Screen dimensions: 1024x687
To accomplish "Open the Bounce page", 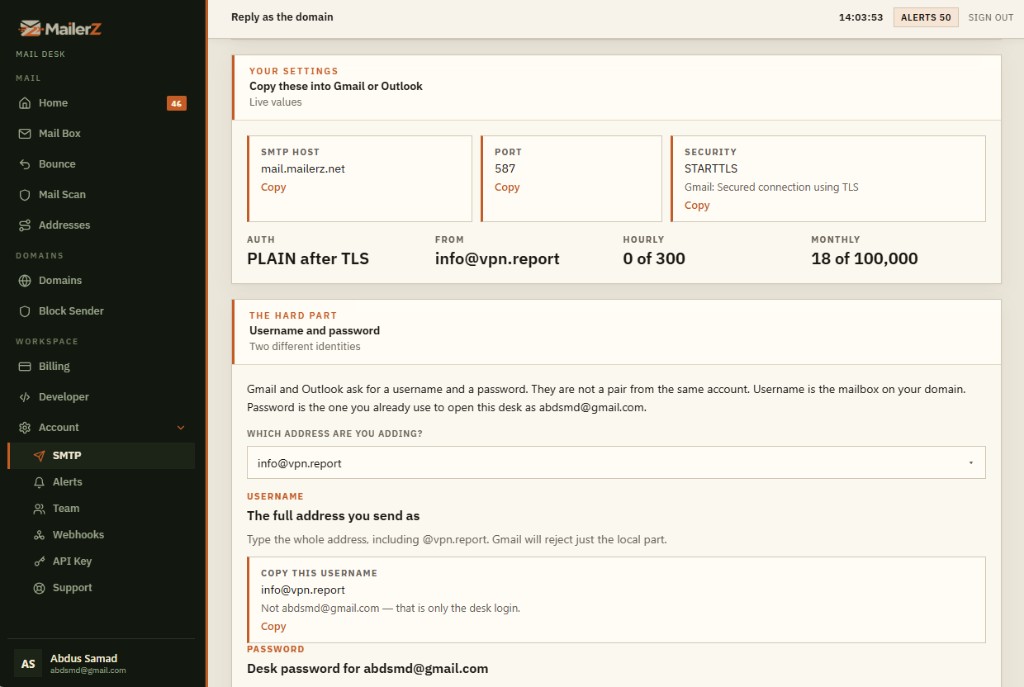I will point(101,165).
